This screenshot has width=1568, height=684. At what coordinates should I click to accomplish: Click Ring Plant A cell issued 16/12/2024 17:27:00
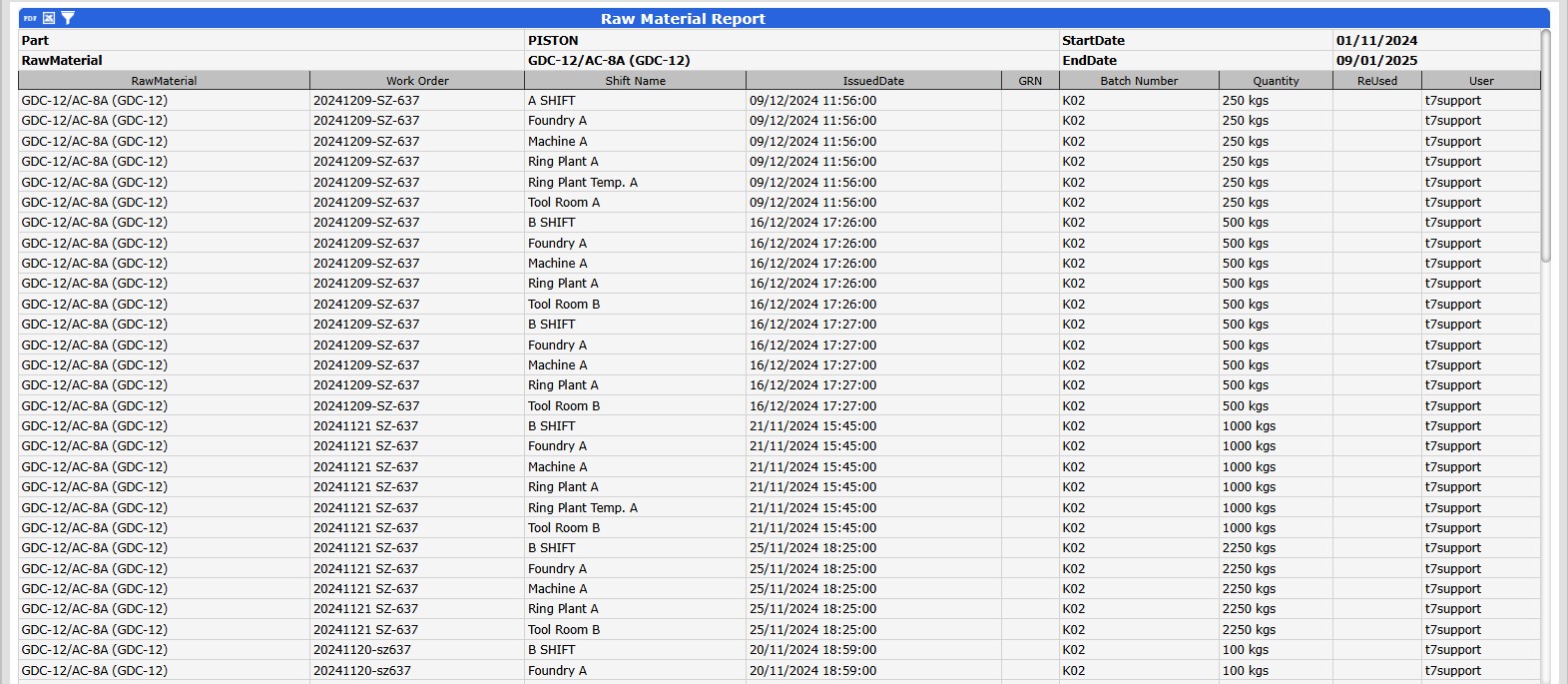pyautogui.click(x=634, y=385)
